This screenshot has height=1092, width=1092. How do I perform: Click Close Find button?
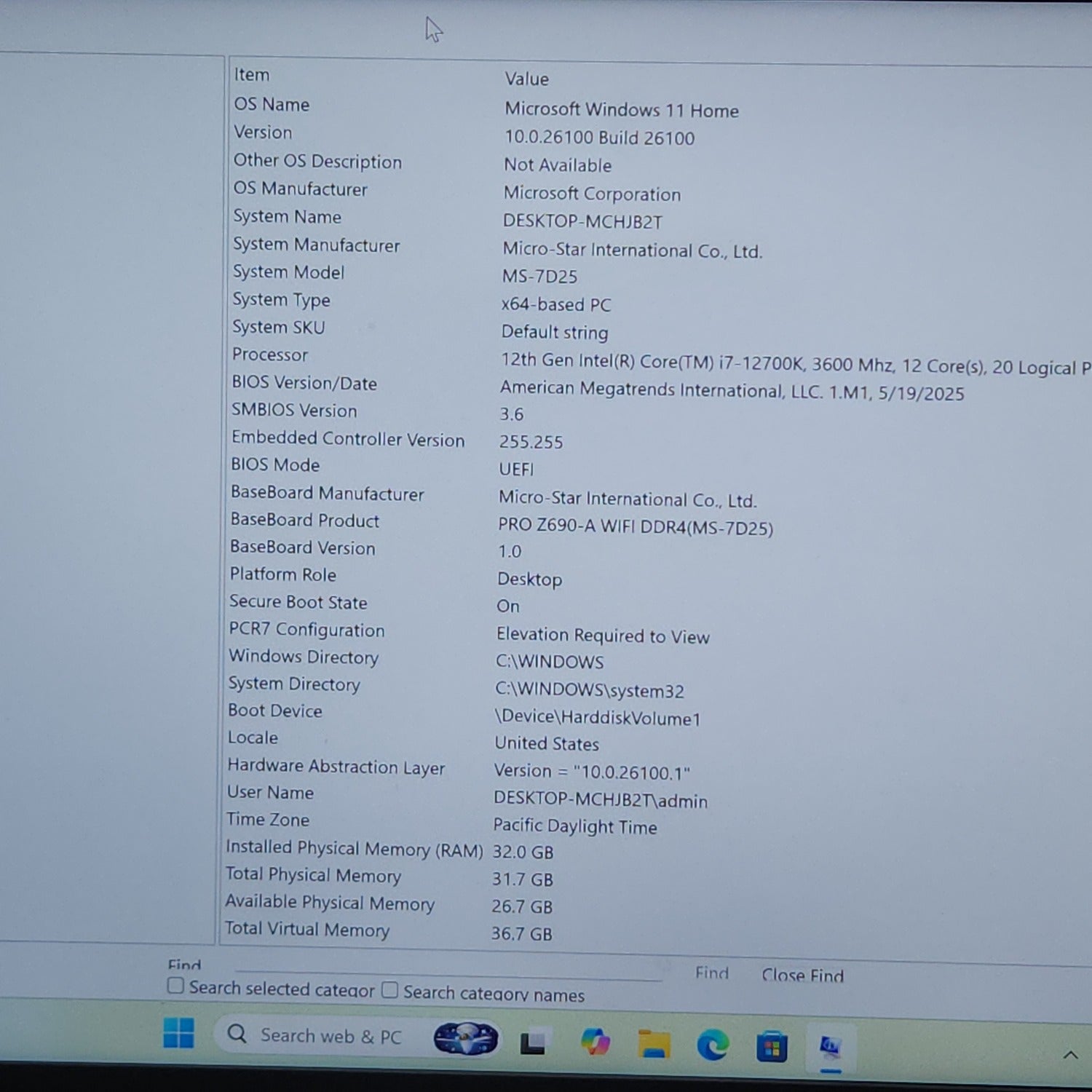(x=802, y=976)
